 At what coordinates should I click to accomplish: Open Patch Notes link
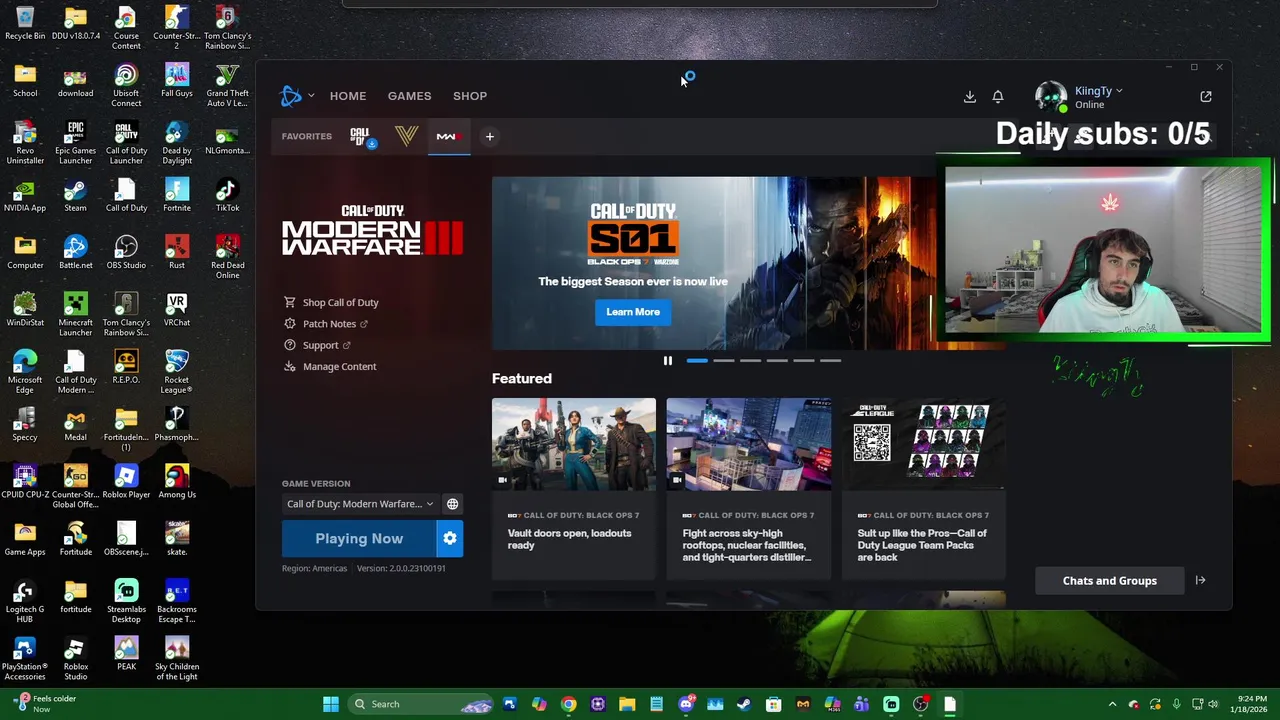326,324
